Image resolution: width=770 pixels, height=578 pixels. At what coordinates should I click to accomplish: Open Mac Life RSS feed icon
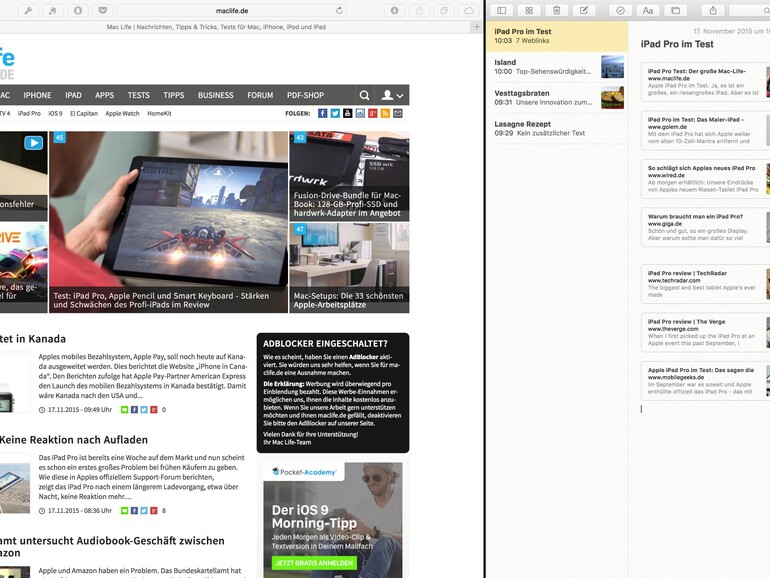(385, 113)
